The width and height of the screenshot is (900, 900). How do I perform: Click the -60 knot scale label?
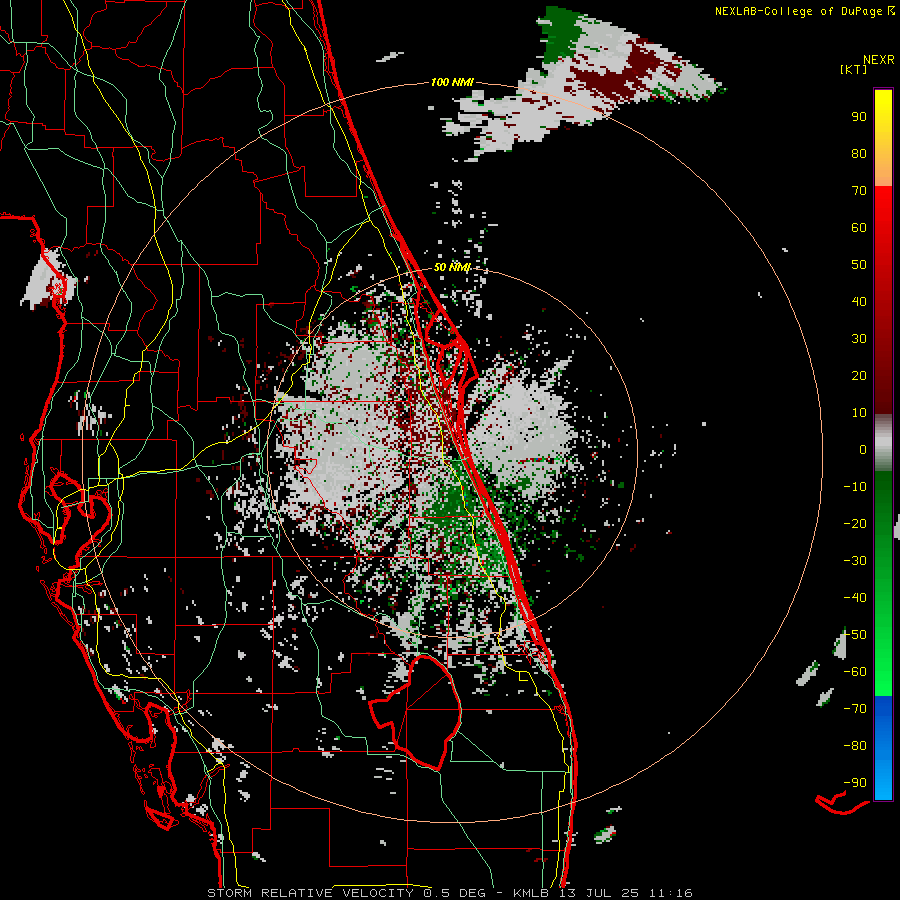pos(855,672)
